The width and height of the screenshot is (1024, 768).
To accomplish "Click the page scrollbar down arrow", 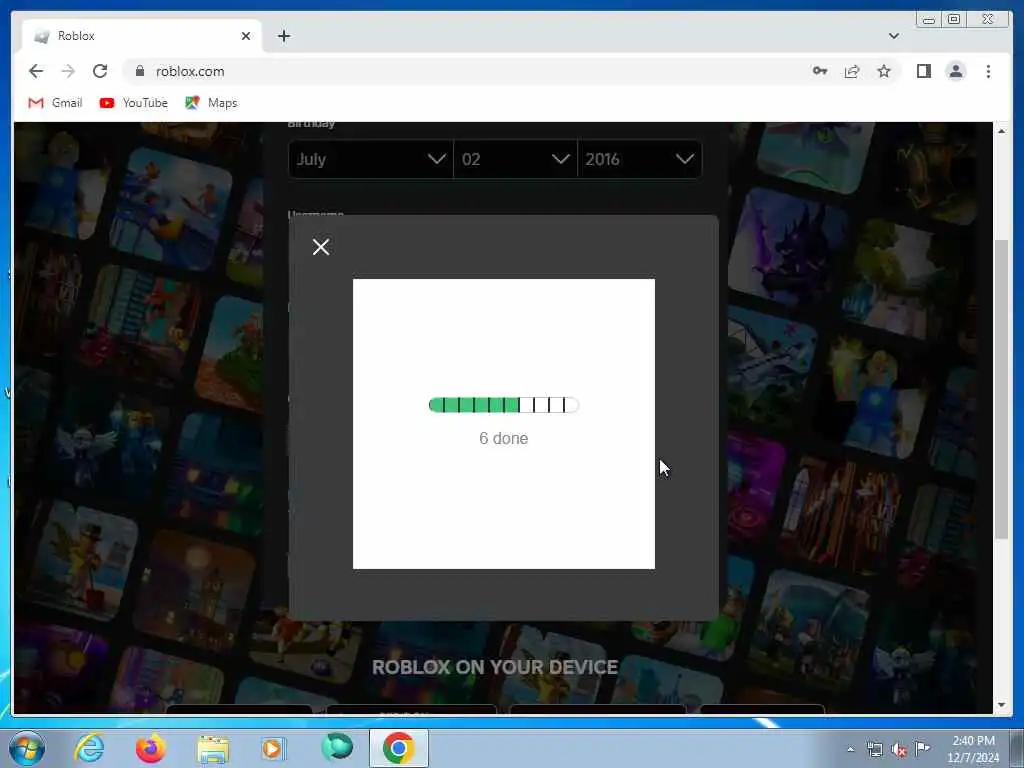I will [x=1002, y=705].
